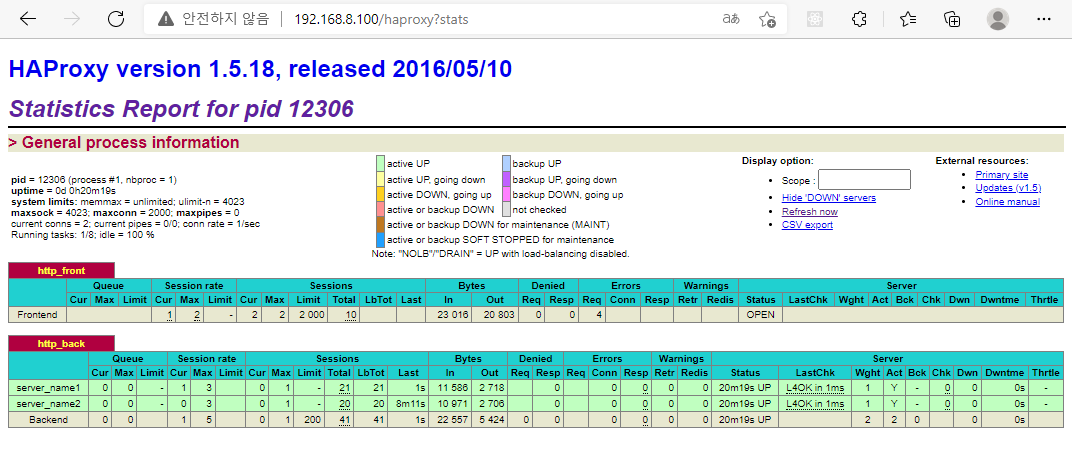Click the Backend row label
The width and height of the screenshot is (1072, 454).
(x=48, y=420)
